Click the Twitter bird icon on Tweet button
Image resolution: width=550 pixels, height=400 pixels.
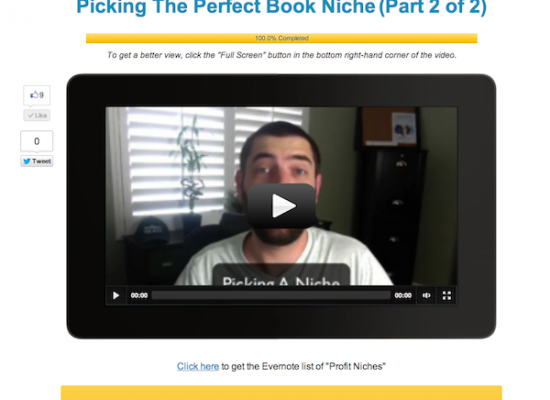[27, 161]
